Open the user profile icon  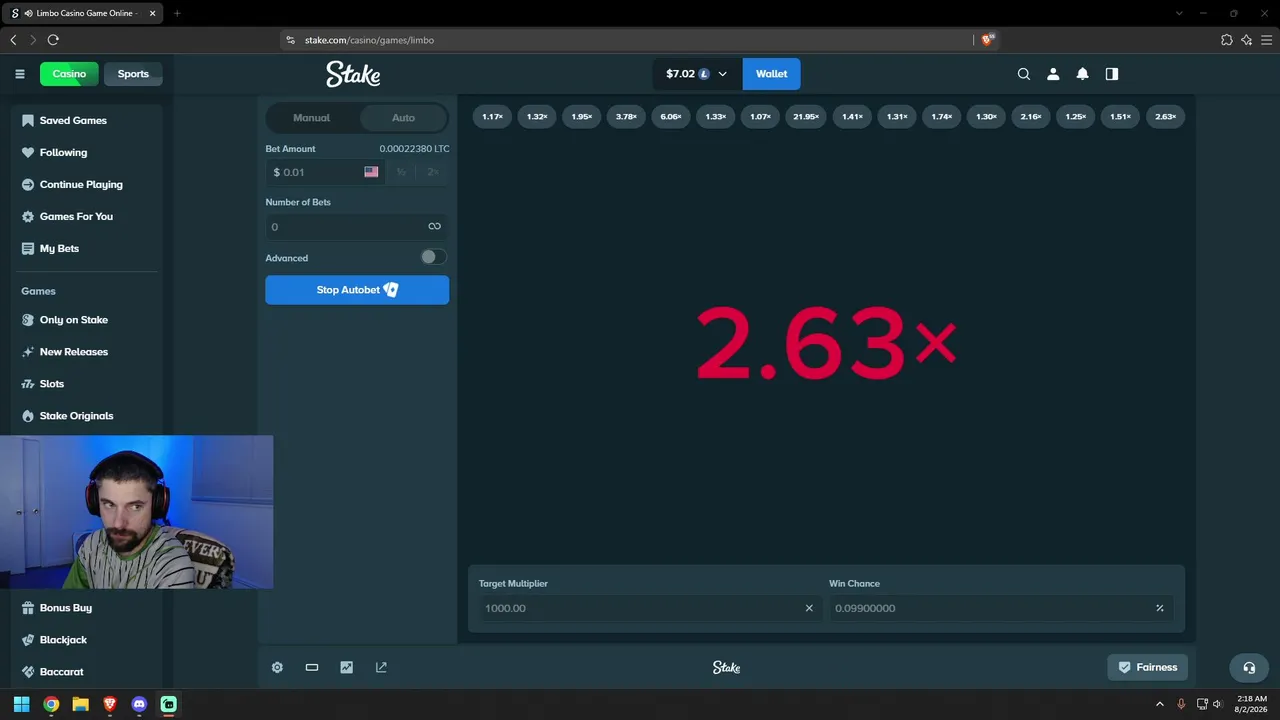pyautogui.click(x=1053, y=74)
